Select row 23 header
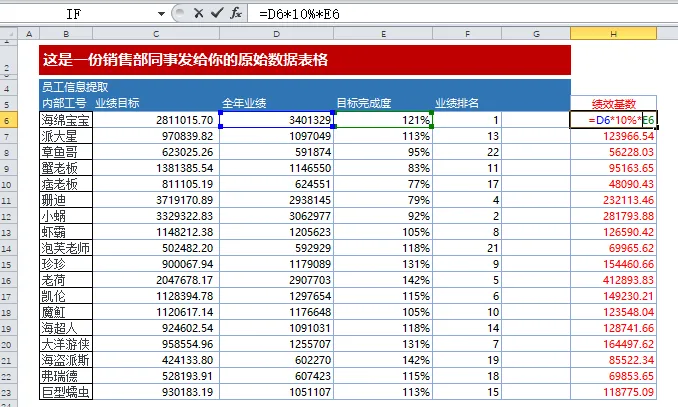 [x=9, y=392]
